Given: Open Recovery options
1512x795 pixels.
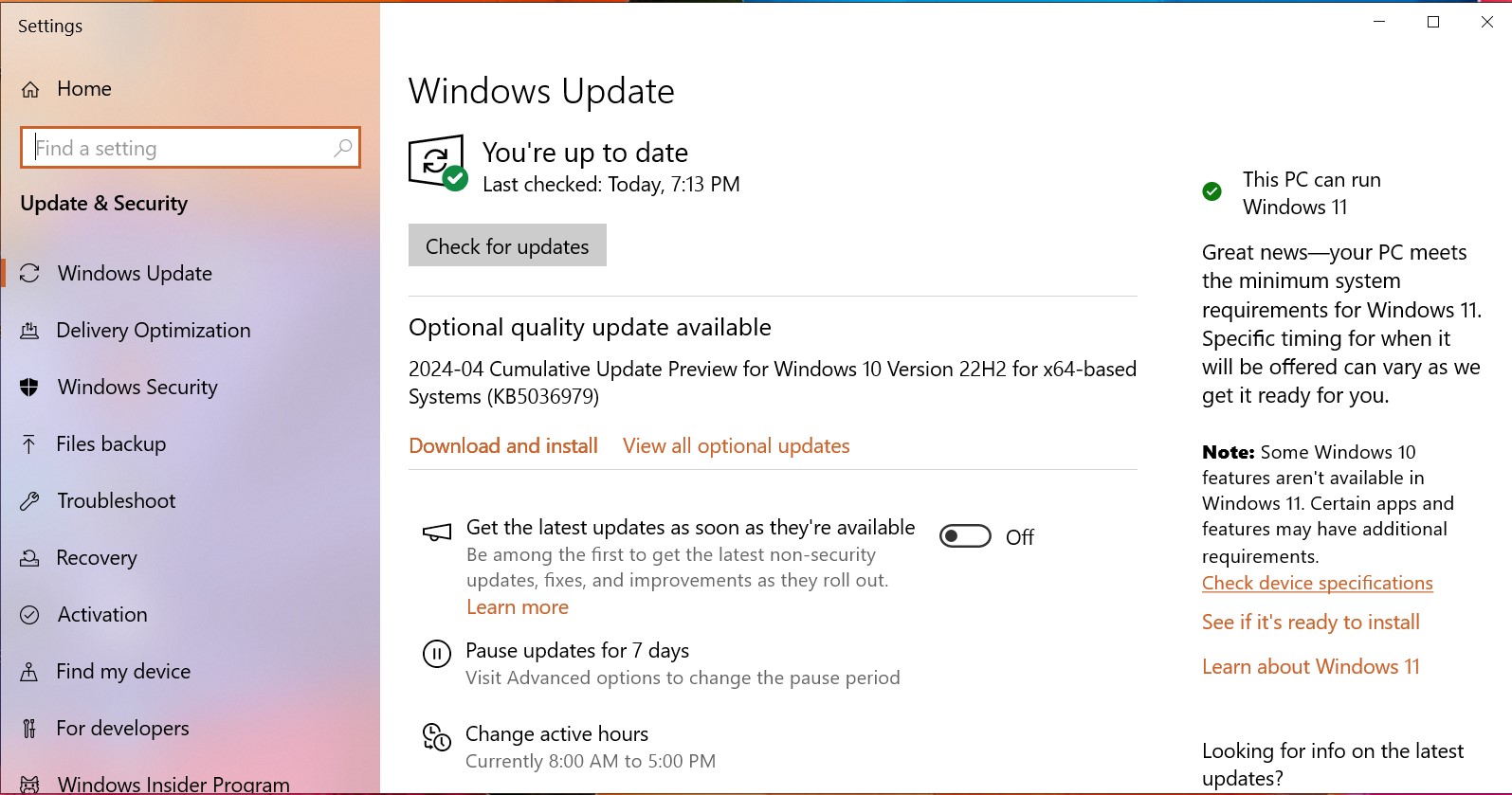Looking at the screenshot, I should (x=97, y=557).
